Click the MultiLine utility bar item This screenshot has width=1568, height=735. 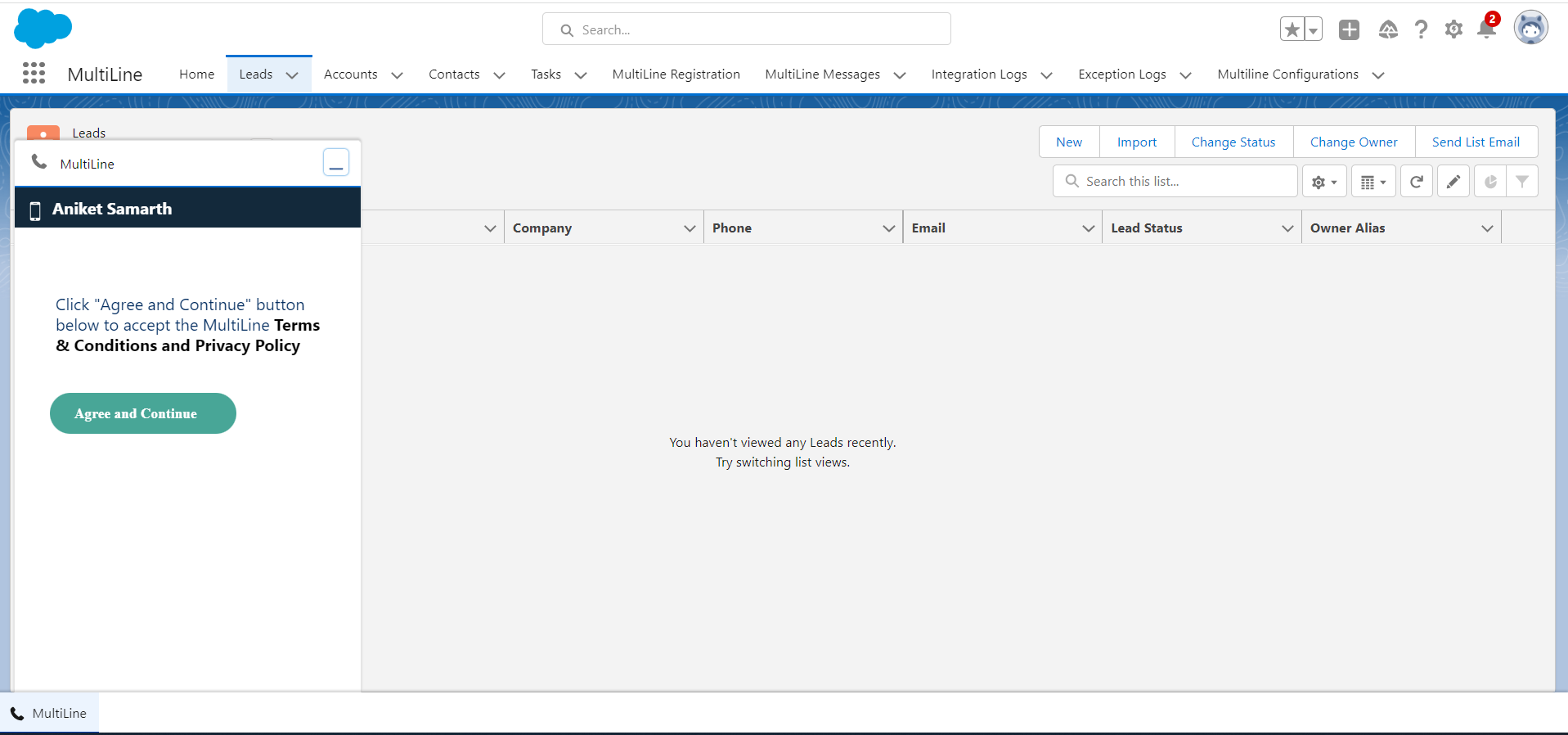click(49, 714)
